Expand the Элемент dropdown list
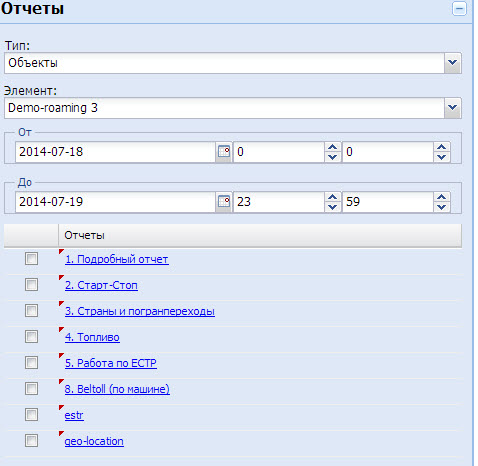This screenshot has height=466, width=478. (x=452, y=108)
